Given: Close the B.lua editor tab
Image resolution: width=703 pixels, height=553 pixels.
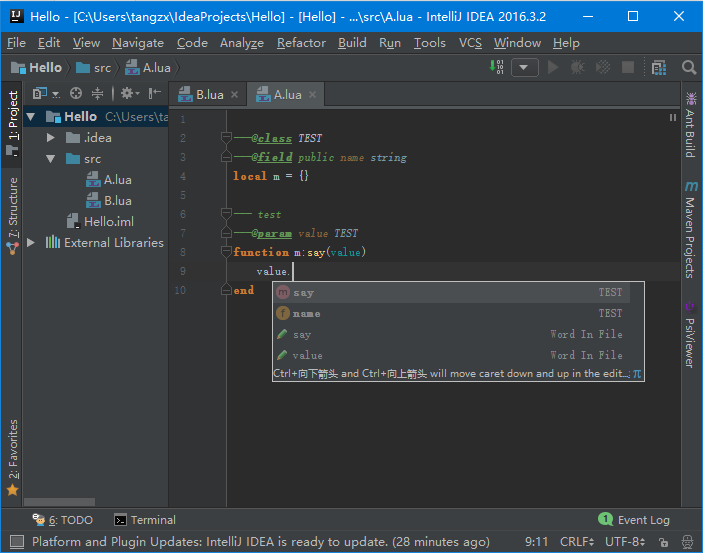Looking at the screenshot, I should [234, 94].
